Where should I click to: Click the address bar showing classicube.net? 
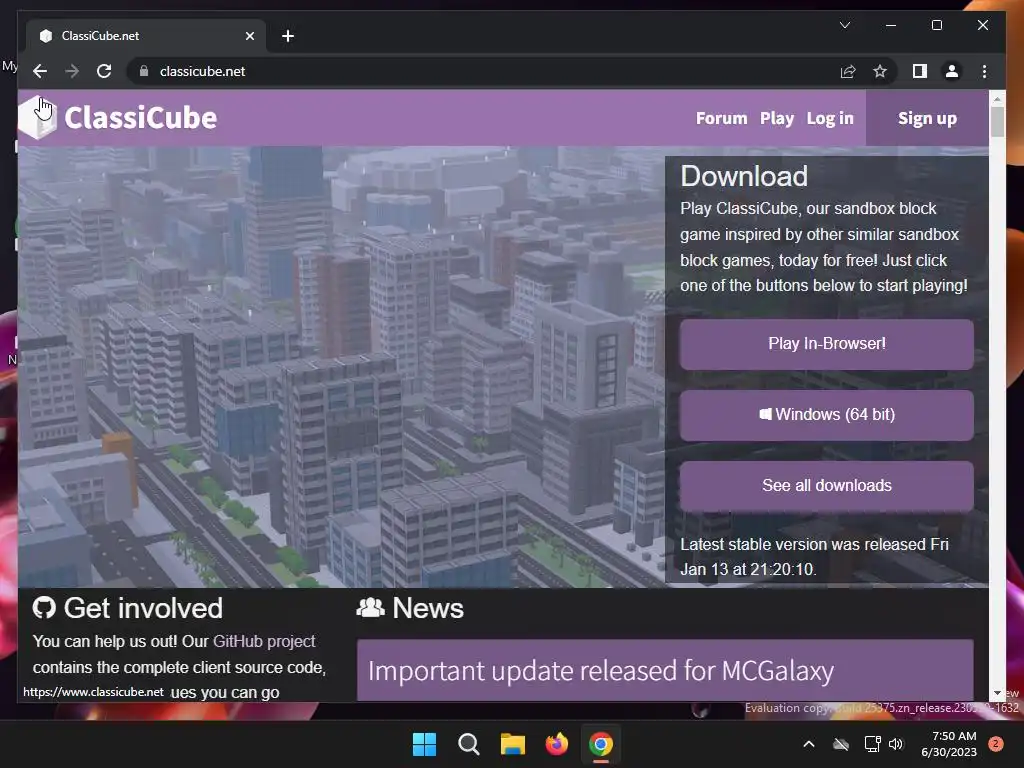(x=483, y=71)
